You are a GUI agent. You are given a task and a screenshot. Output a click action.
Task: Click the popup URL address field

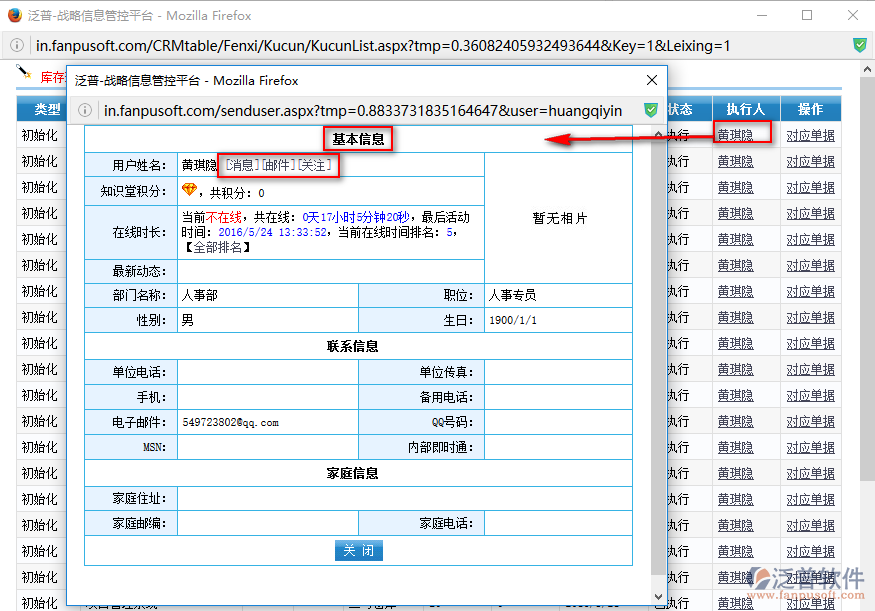pos(360,110)
